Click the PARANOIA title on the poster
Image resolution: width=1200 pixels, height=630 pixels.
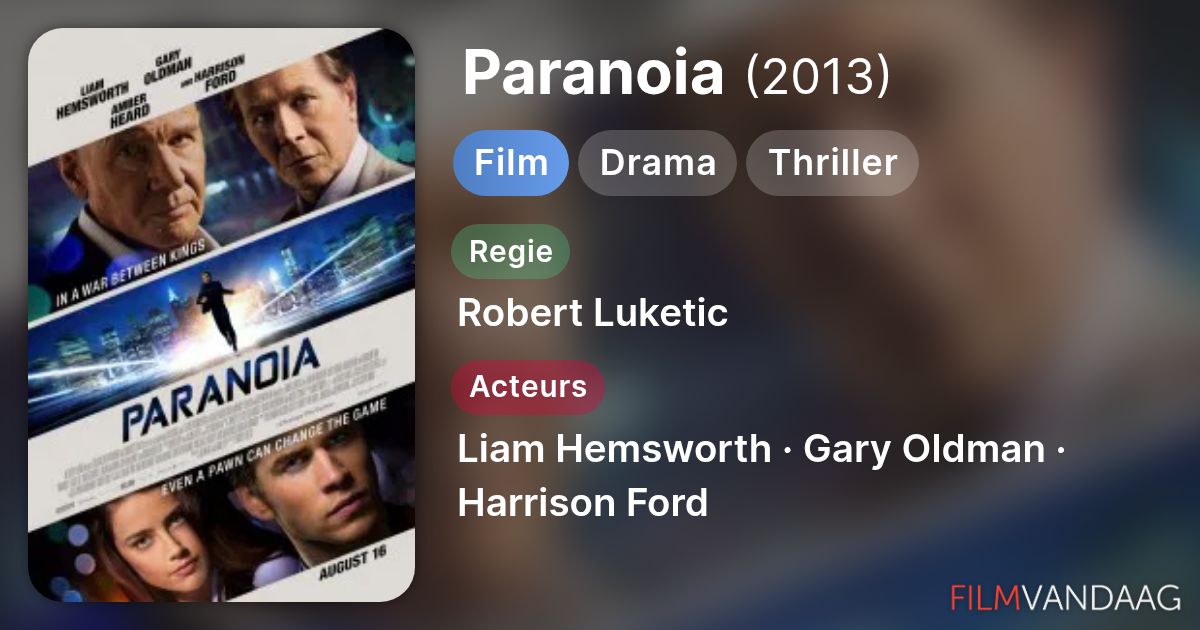221,388
